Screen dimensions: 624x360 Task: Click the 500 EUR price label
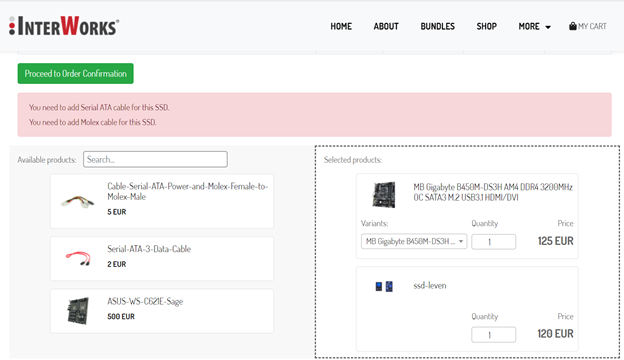click(121, 317)
